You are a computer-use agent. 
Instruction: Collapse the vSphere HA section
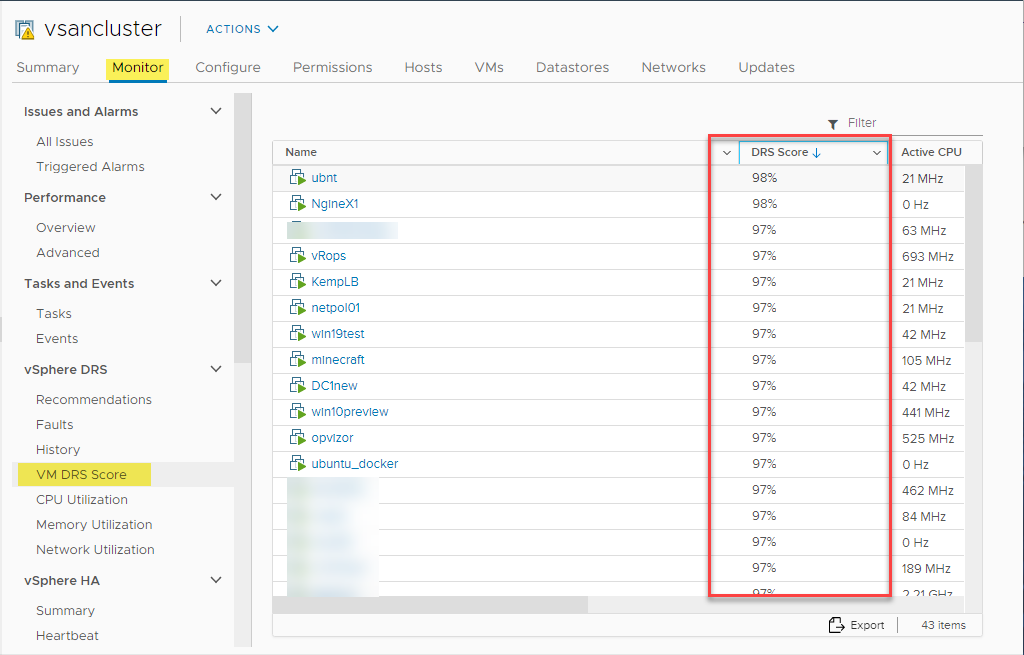216,580
